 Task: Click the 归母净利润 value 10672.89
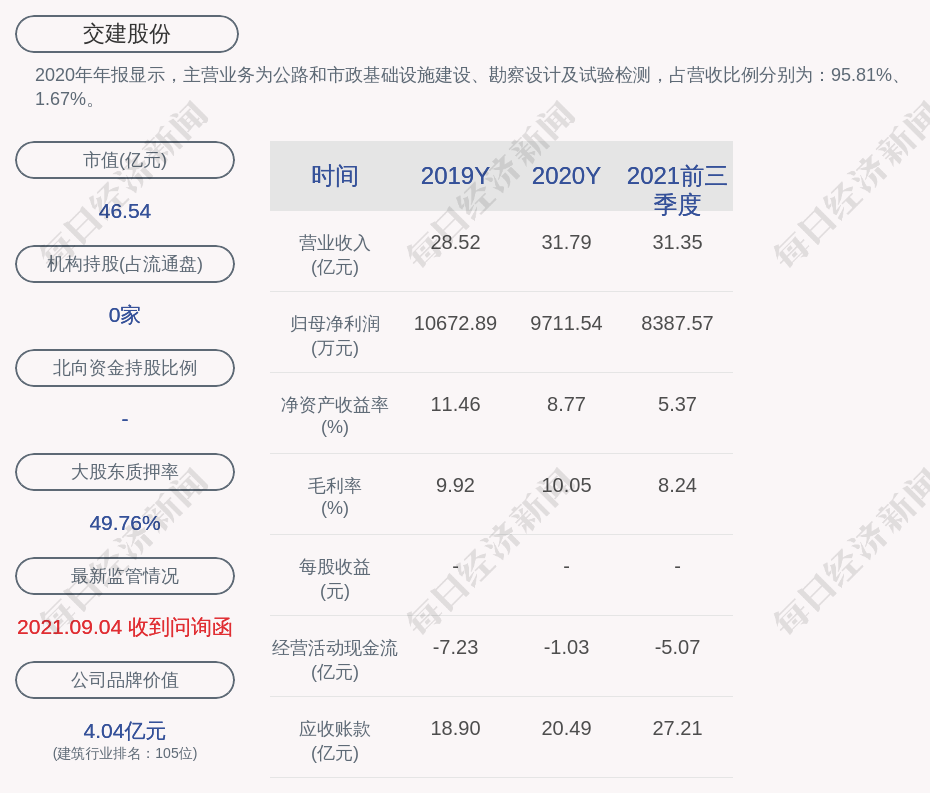(455, 324)
